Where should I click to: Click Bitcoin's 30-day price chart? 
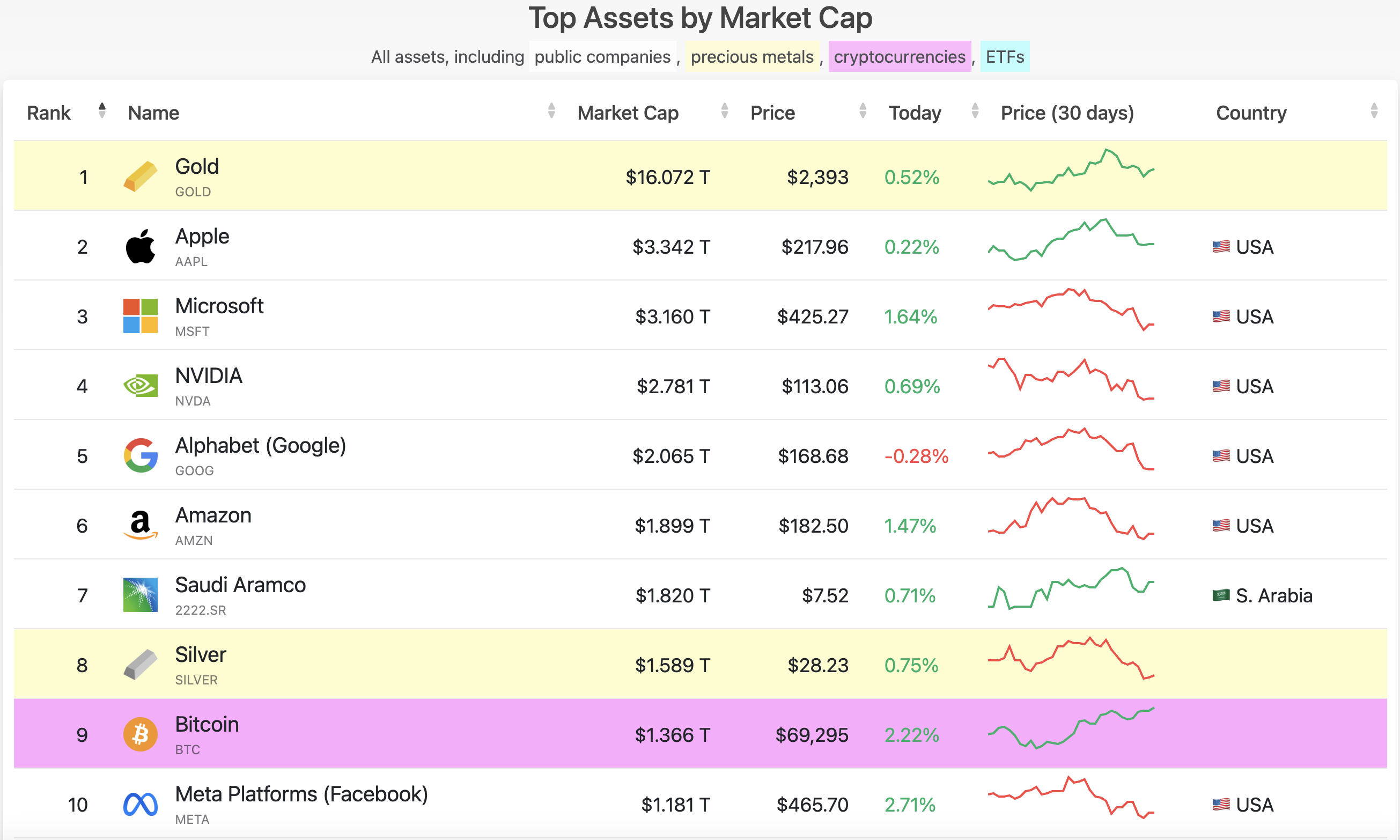tap(1071, 728)
